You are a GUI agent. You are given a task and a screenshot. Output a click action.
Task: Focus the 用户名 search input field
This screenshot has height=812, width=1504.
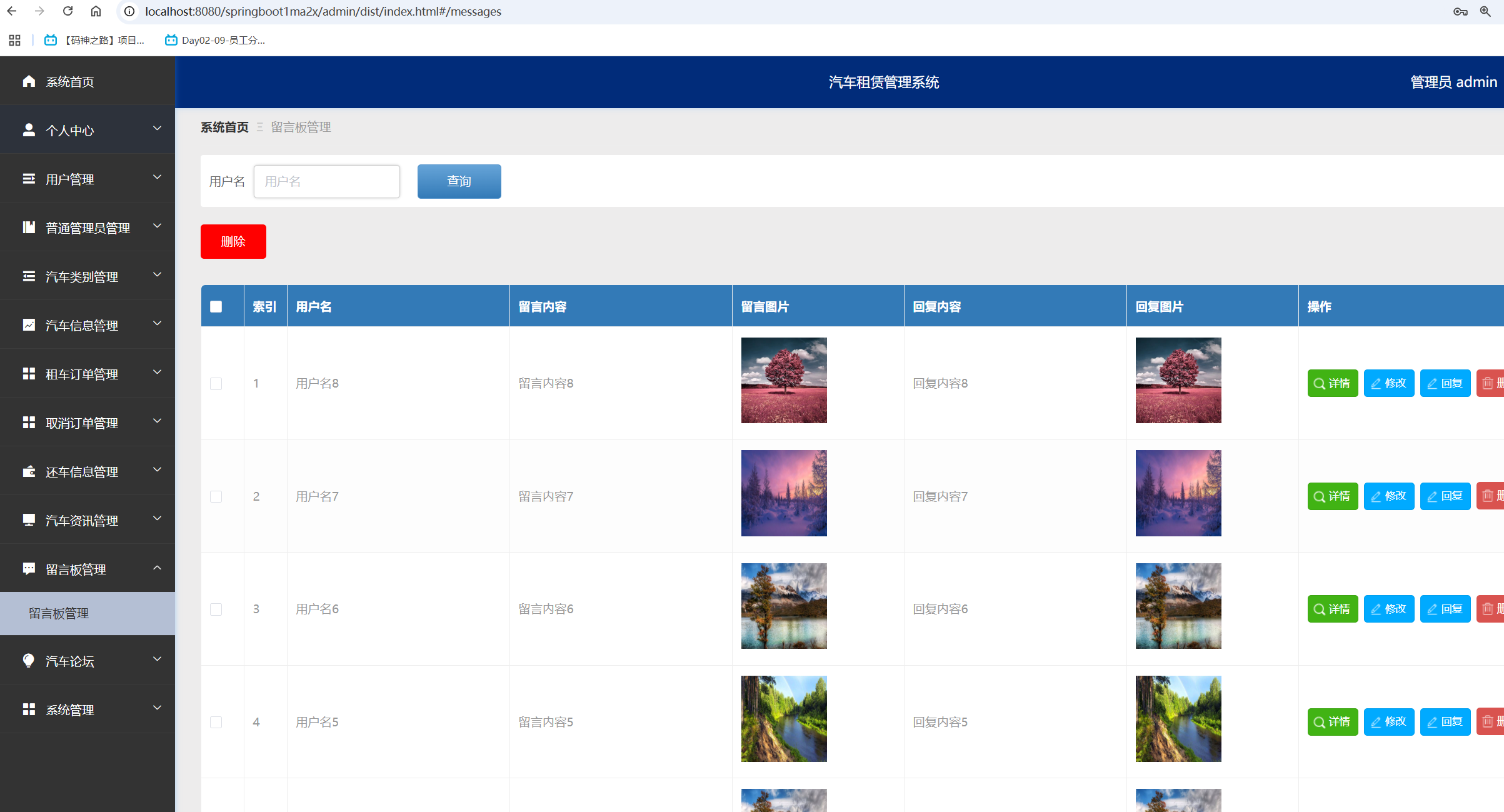pos(327,181)
